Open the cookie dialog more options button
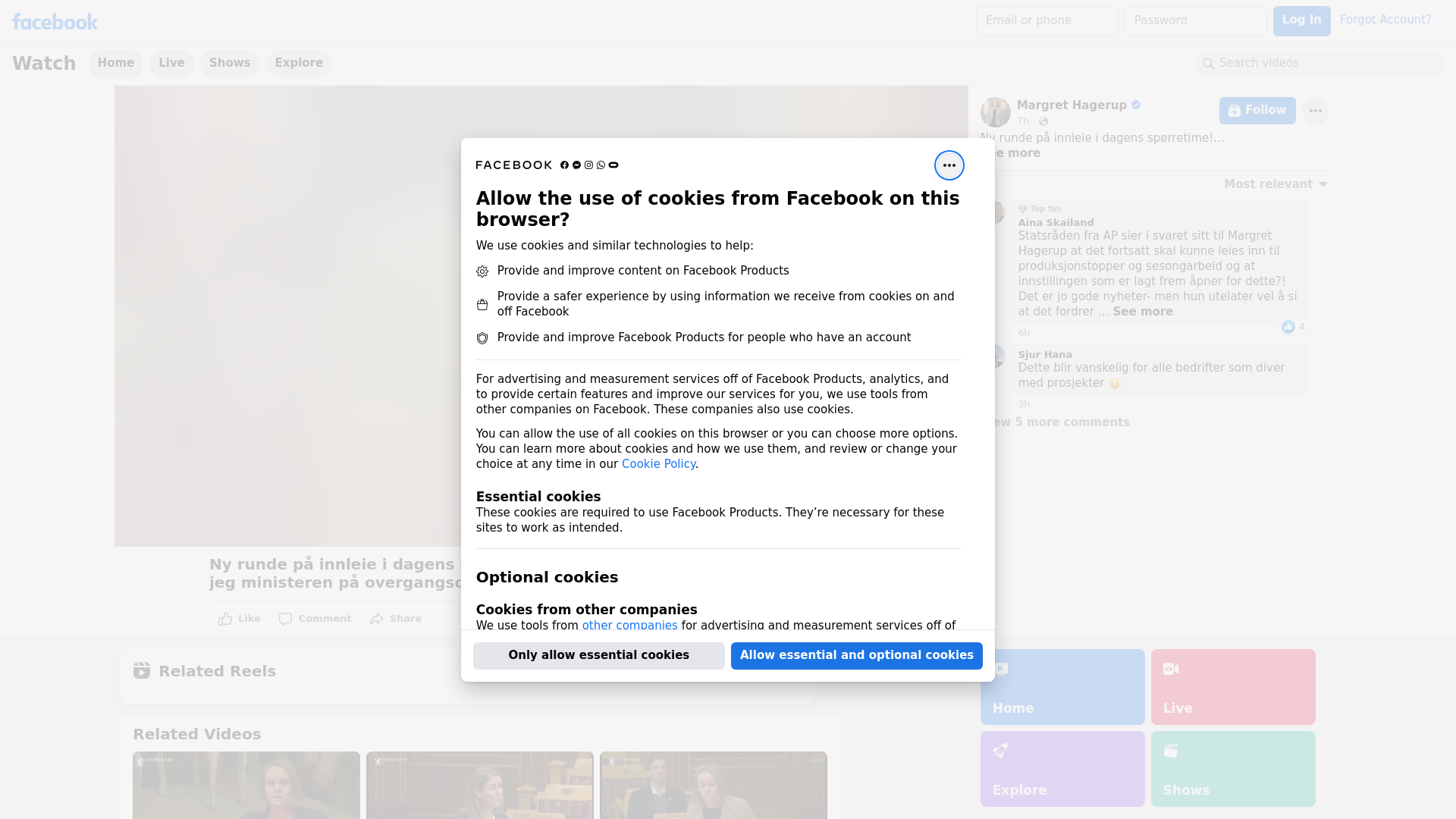Viewport: 1456px width, 819px height. pos(949,165)
